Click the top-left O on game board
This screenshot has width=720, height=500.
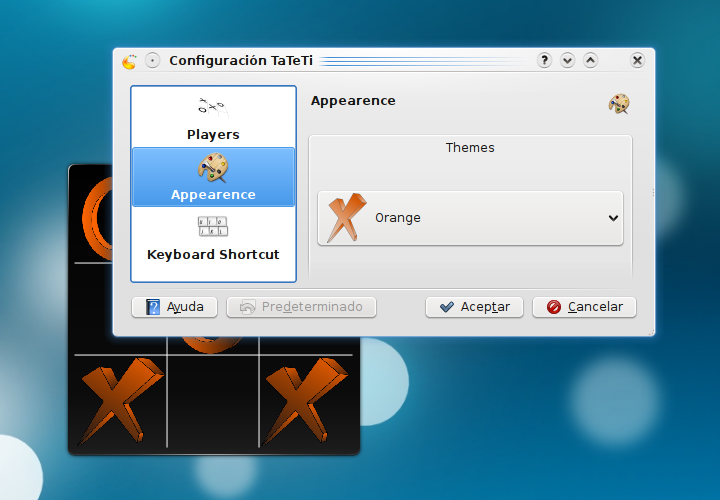click(97, 219)
